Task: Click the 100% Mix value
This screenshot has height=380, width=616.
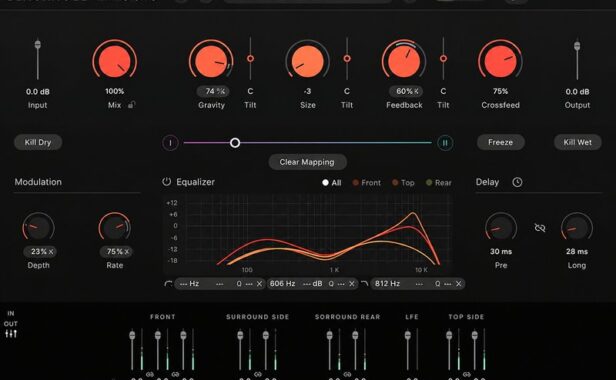Action: point(114,91)
